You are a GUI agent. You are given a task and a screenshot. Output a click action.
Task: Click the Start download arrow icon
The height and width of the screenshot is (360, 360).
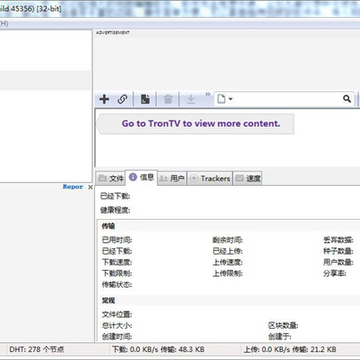click(x=191, y=99)
